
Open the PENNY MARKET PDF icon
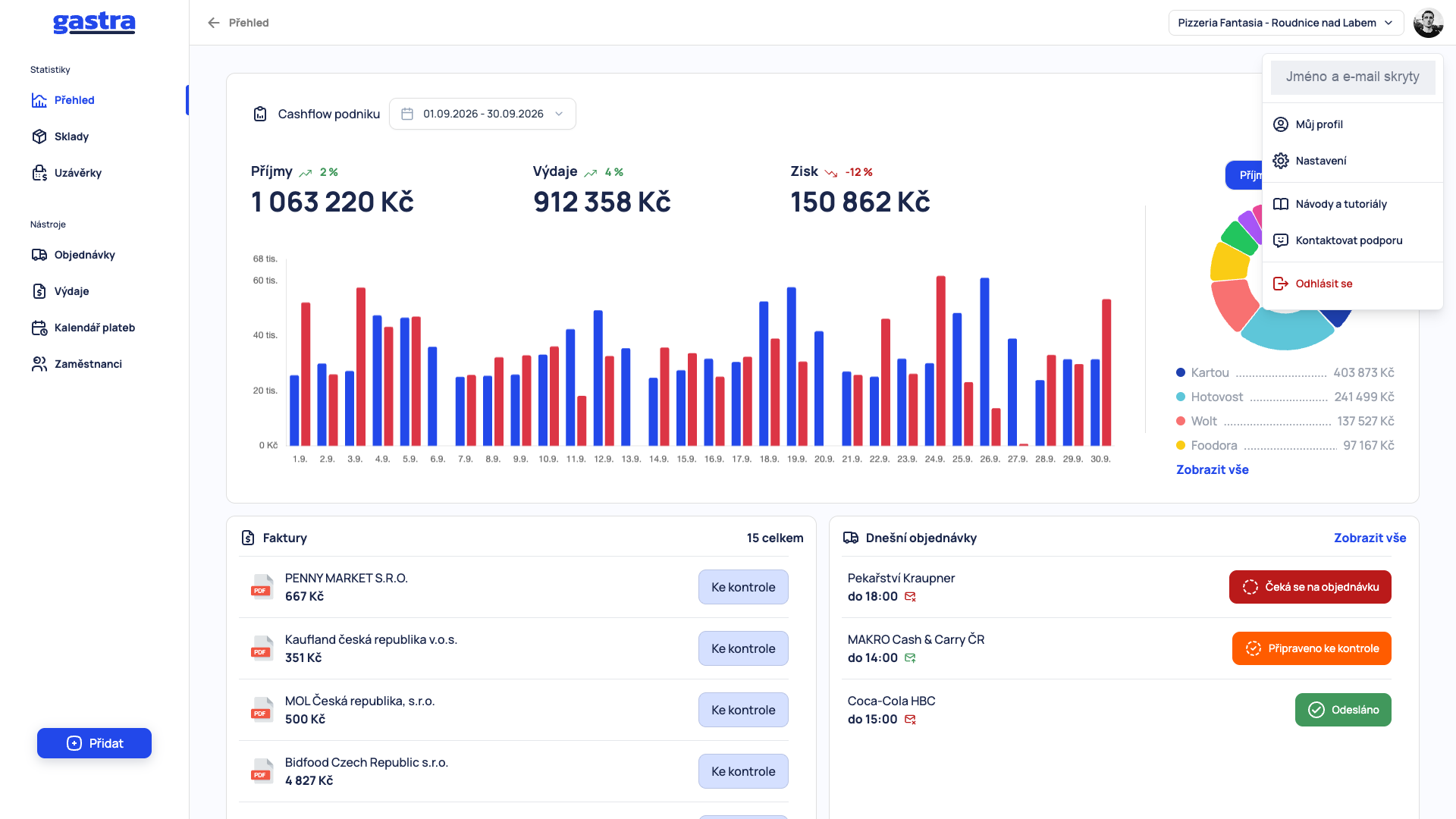(x=262, y=587)
